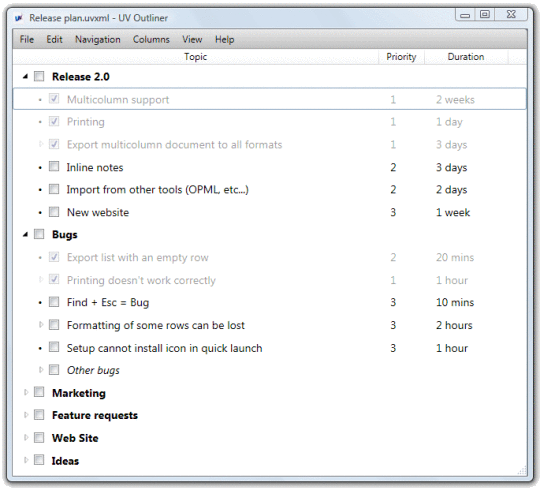The image size is (540, 490).
Task: Uncheck the Multicolumn support checkbox
Action: tap(54, 99)
